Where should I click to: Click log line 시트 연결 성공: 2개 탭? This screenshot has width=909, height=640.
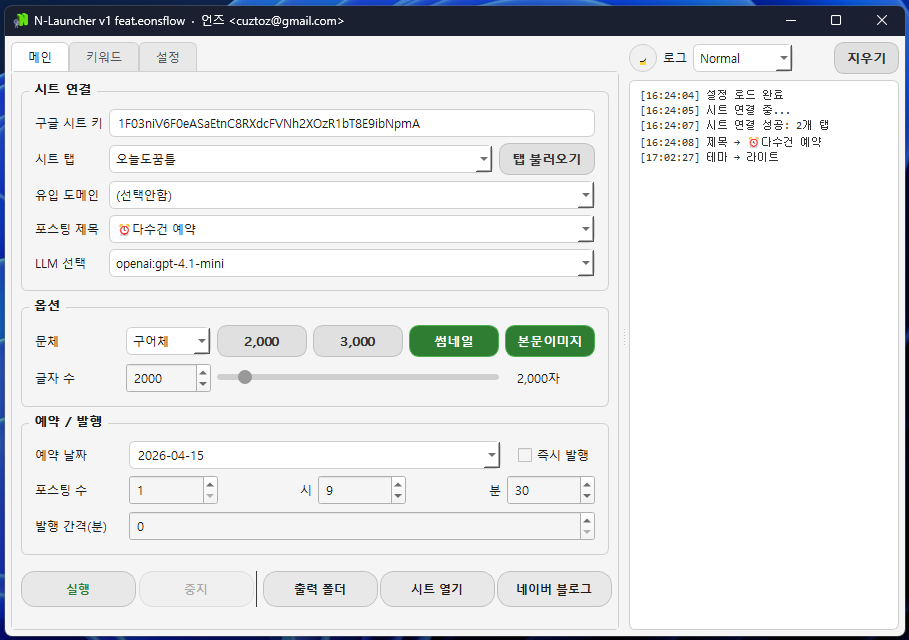pos(734,125)
